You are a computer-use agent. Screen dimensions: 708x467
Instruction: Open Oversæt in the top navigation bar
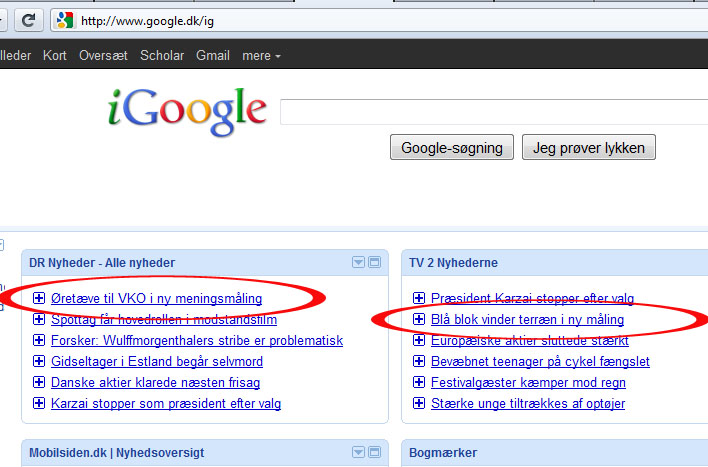(x=103, y=56)
